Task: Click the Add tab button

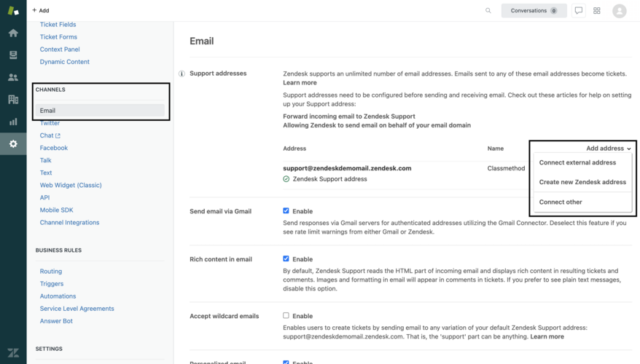Action: pyautogui.click(x=41, y=11)
